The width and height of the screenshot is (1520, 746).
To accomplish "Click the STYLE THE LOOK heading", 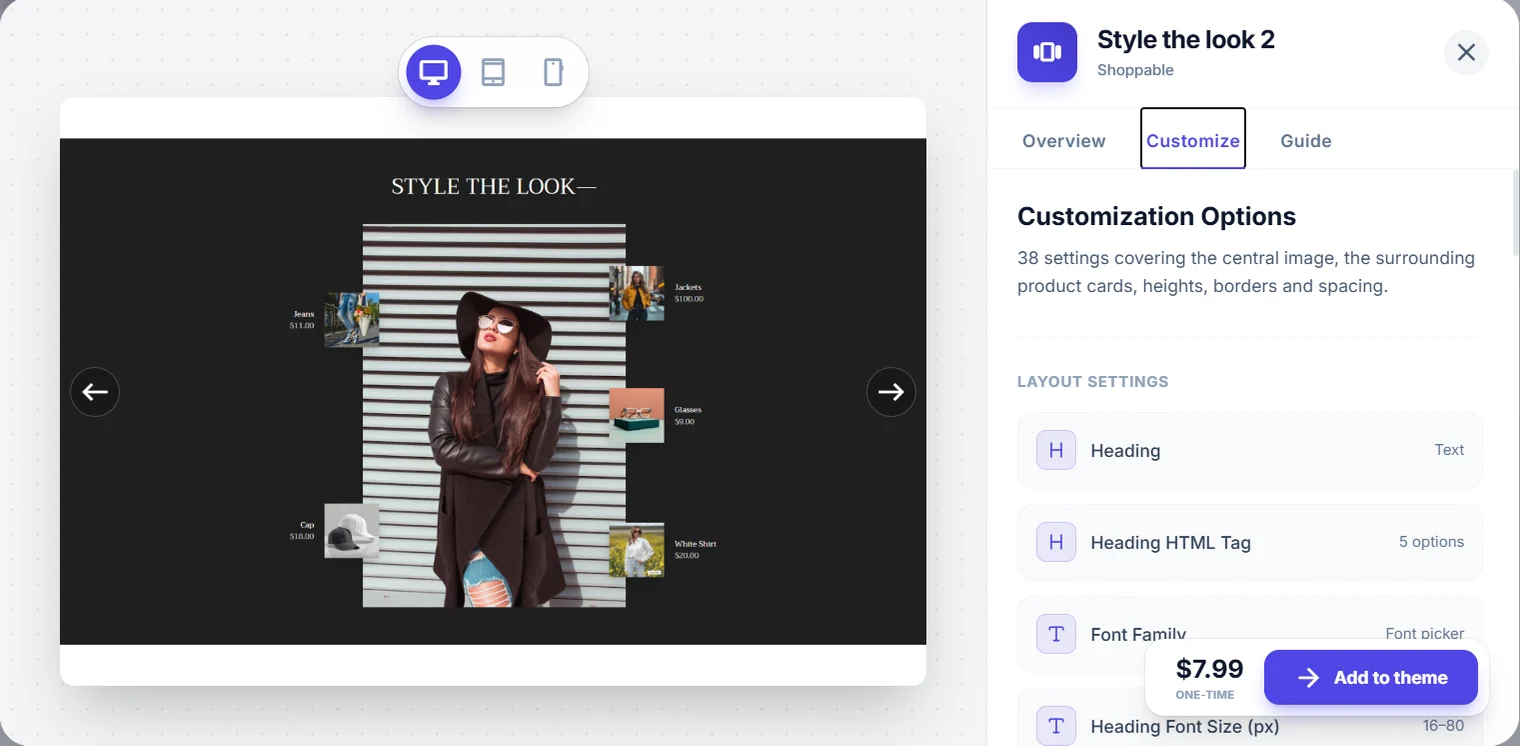I will pos(494,187).
